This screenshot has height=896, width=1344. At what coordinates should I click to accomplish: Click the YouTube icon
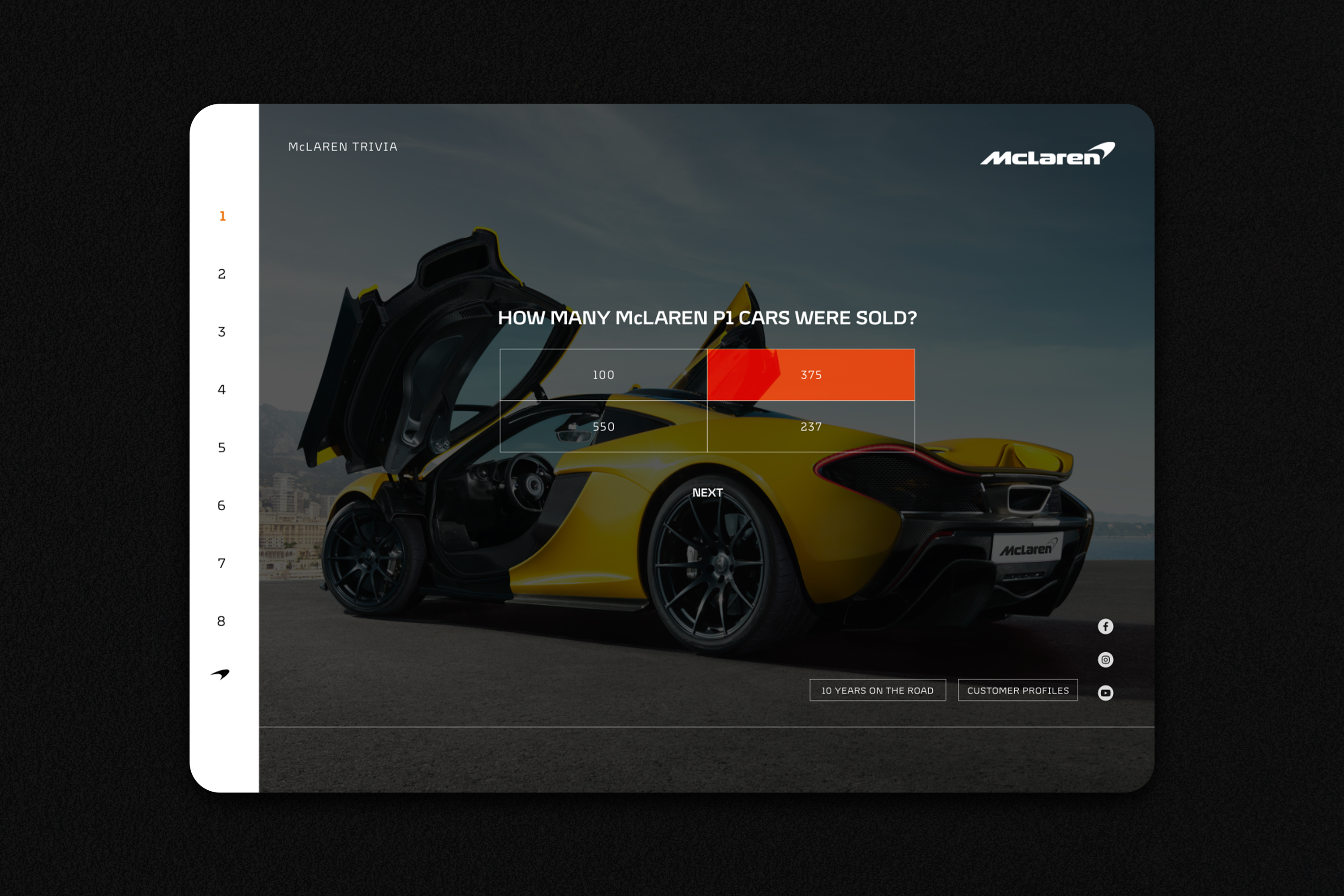pyautogui.click(x=1105, y=693)
